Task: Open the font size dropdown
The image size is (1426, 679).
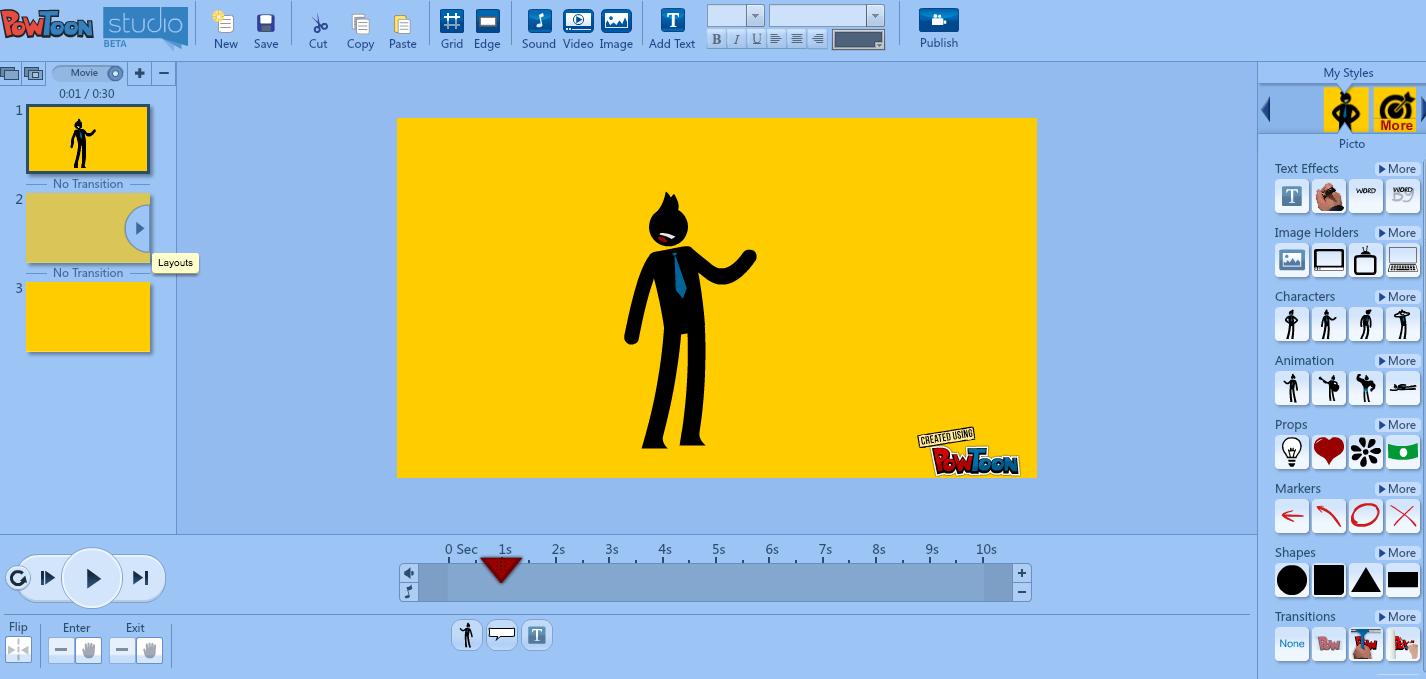Action: pyautogui.click(x=755, y=16)
